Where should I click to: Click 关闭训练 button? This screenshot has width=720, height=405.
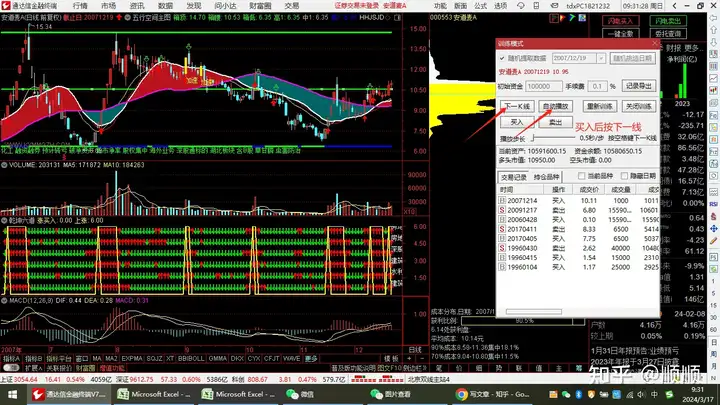tap(639, 107)
